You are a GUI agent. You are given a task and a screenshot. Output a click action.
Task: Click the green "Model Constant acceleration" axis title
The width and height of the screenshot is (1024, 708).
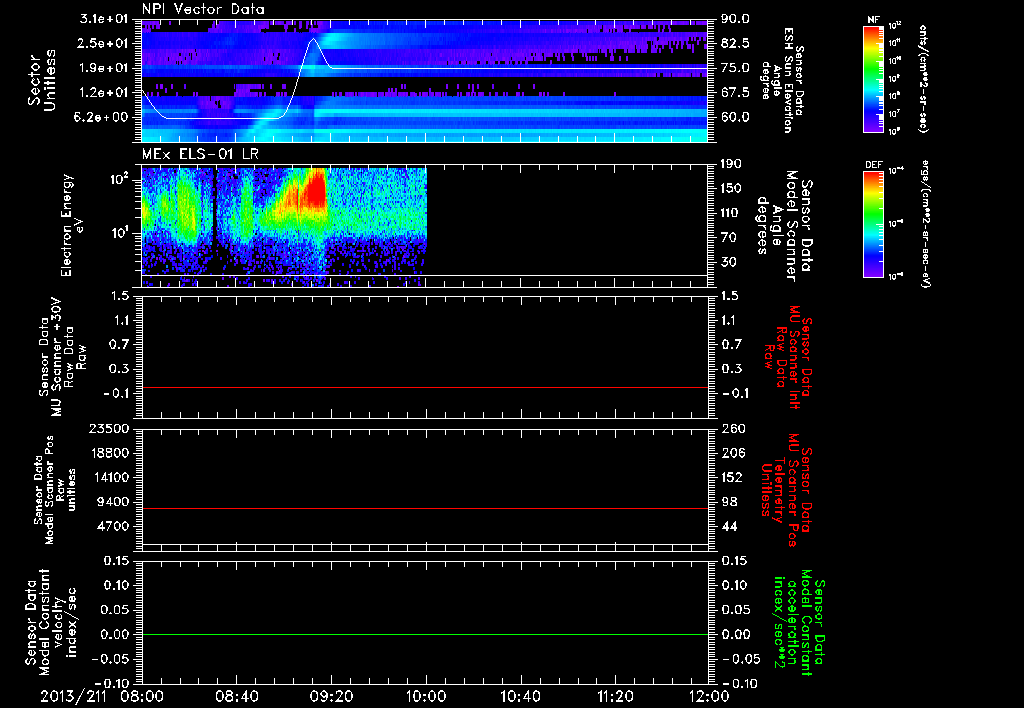point(799,624)
